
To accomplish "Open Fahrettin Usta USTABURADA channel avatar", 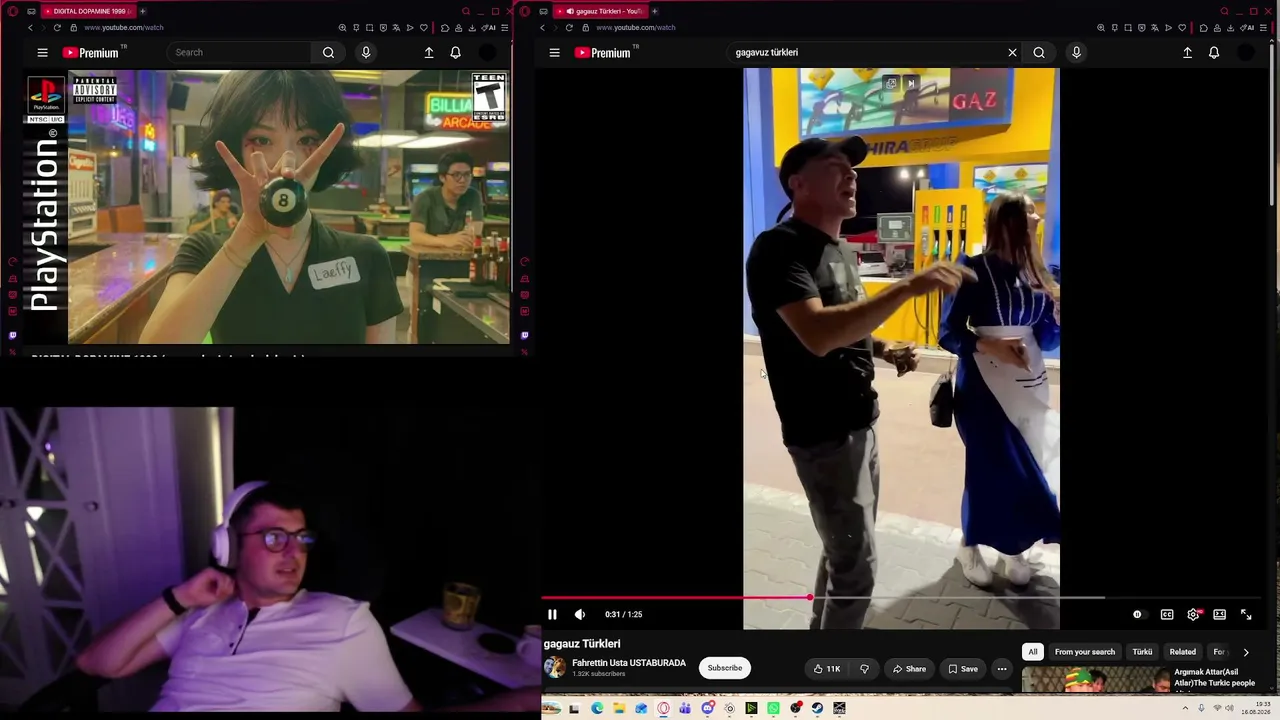I will pyautogui.click(x=555, y=667).
